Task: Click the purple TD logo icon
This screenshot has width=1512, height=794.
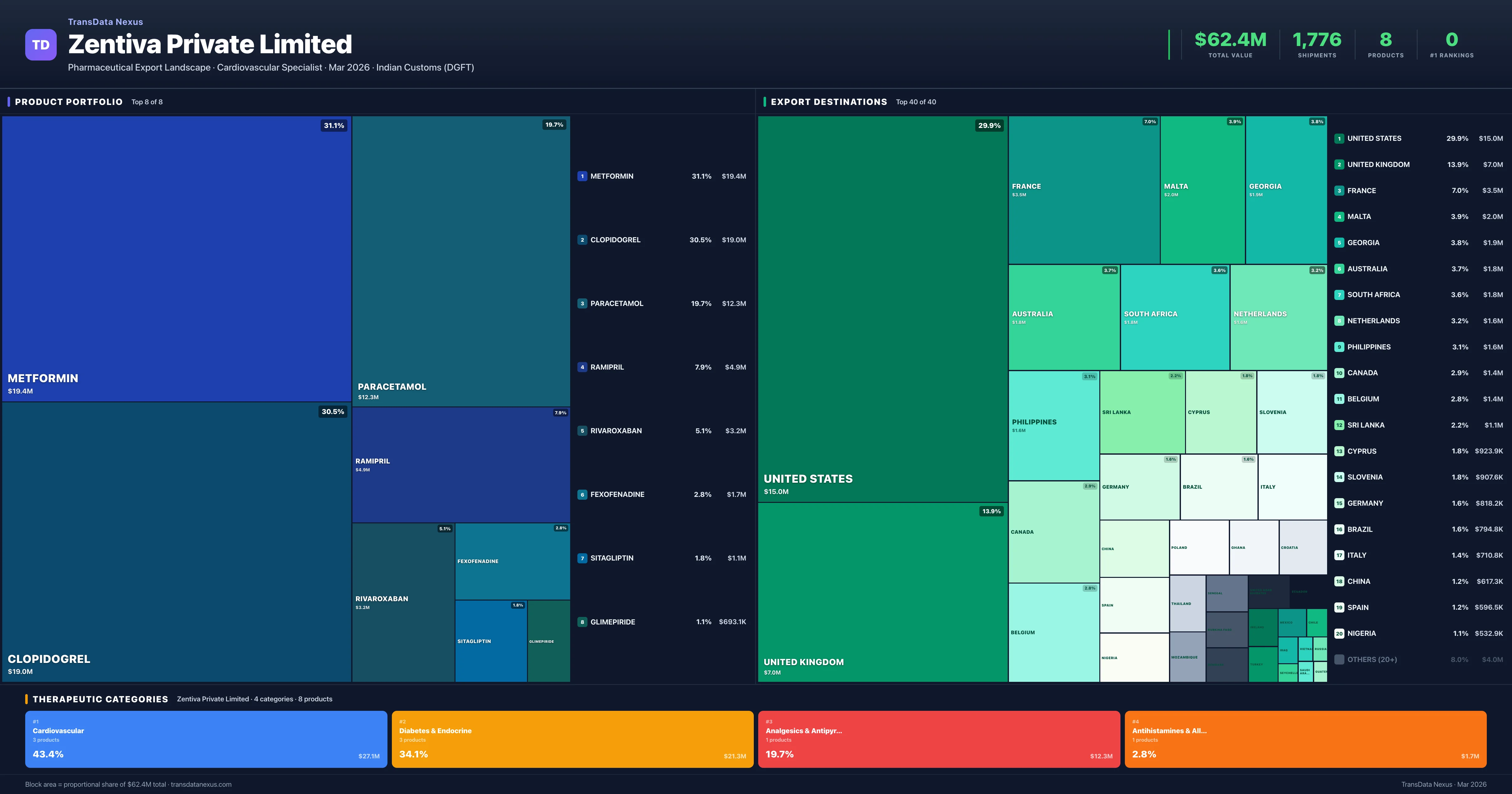Action: coord(41,45)
